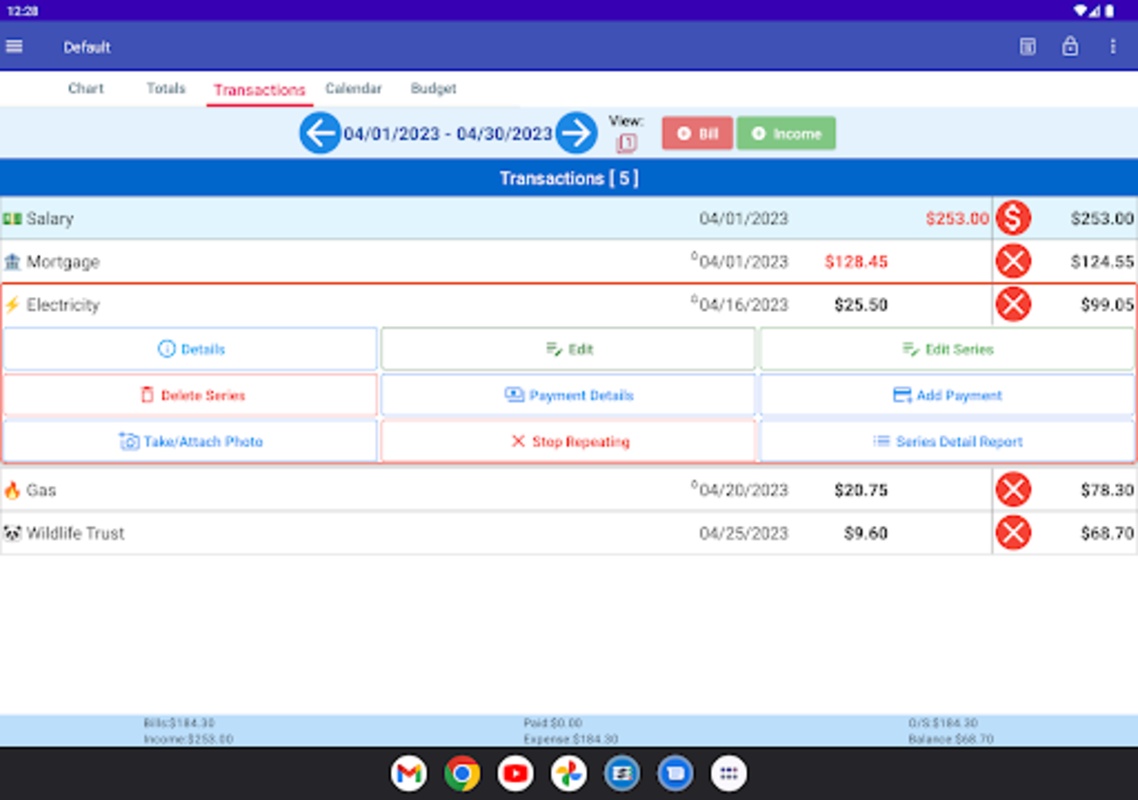Click Wildlife Trust amount $9.60
1138x800 pixels.
pyautogui.click(x=866, y=533)
